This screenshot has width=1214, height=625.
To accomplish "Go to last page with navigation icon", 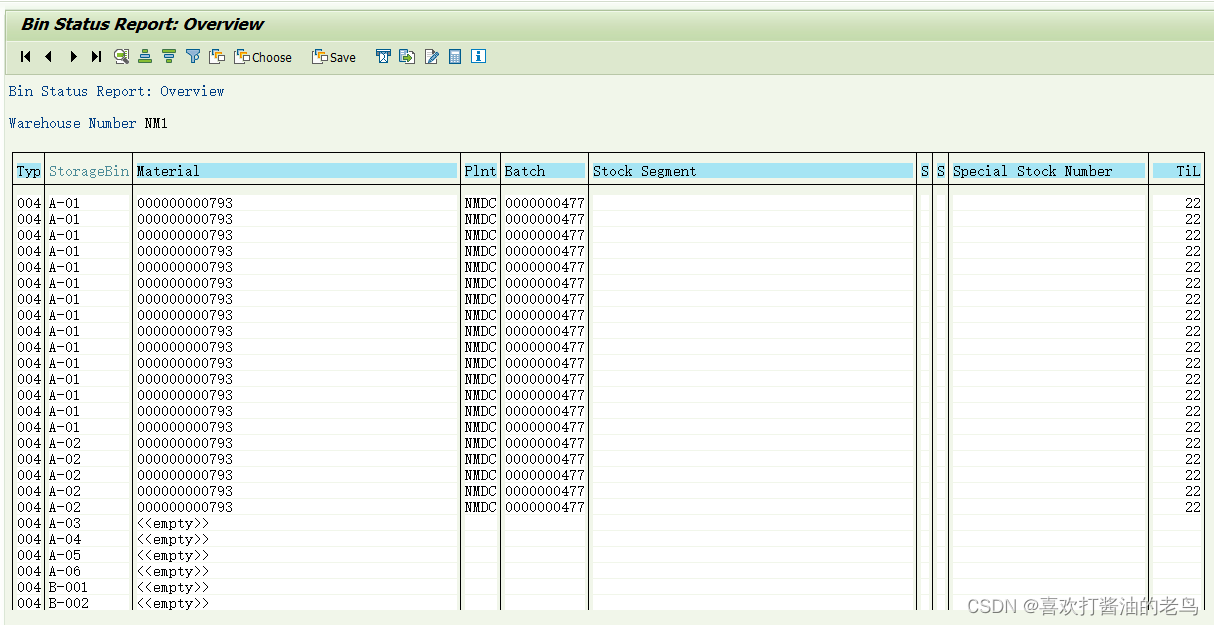I will (x=97, y=57).
